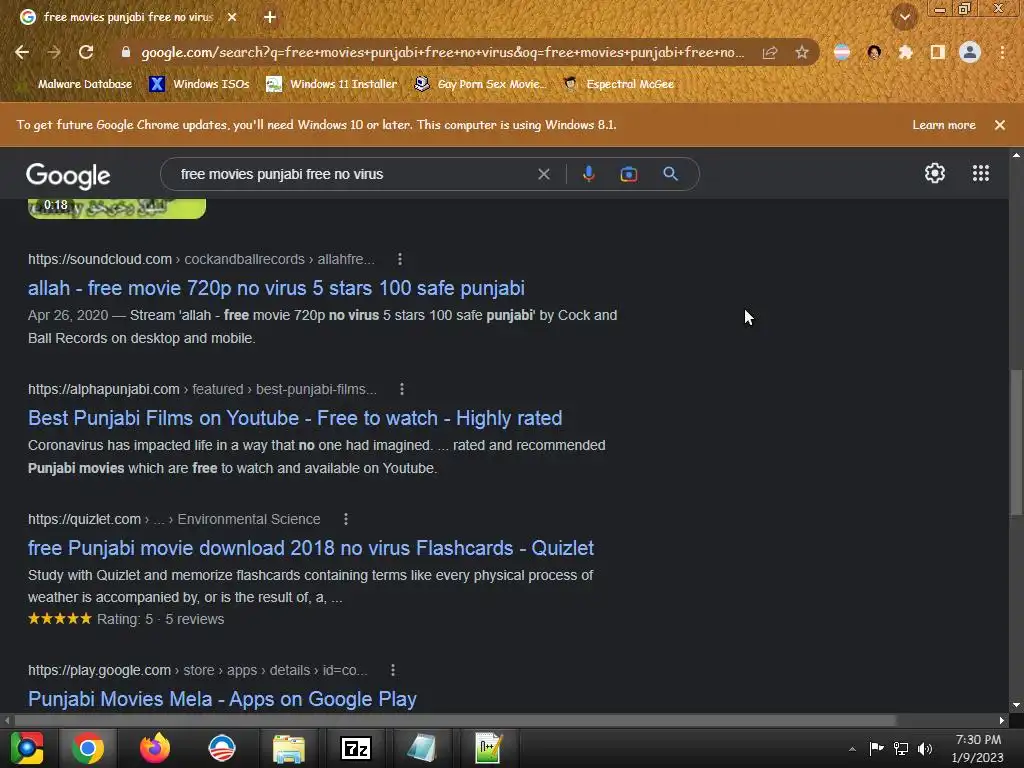Open Windows 11 Installer bookmark

pos(332,84)
